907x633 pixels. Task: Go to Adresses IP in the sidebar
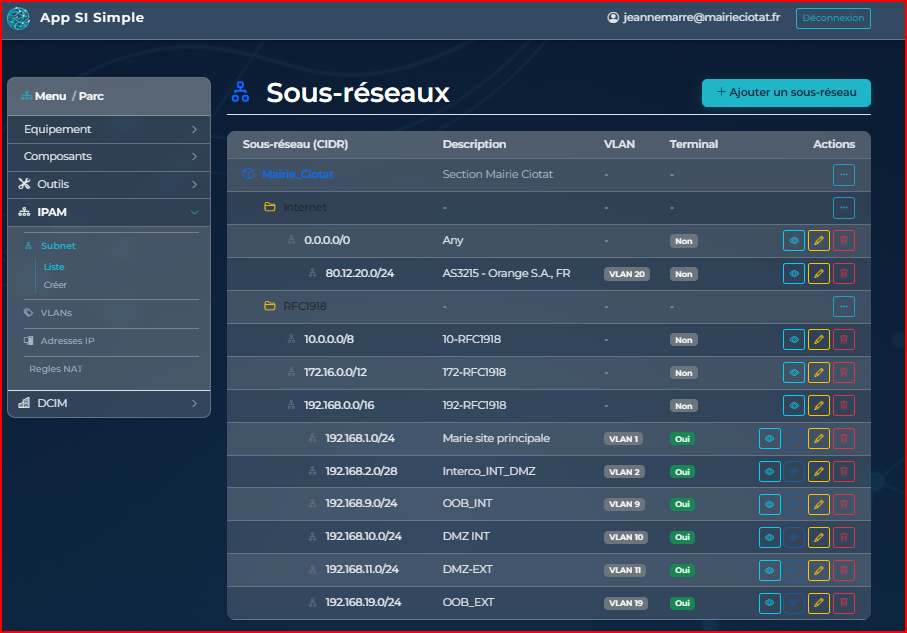pyautogui.click(x=67, y=341)
